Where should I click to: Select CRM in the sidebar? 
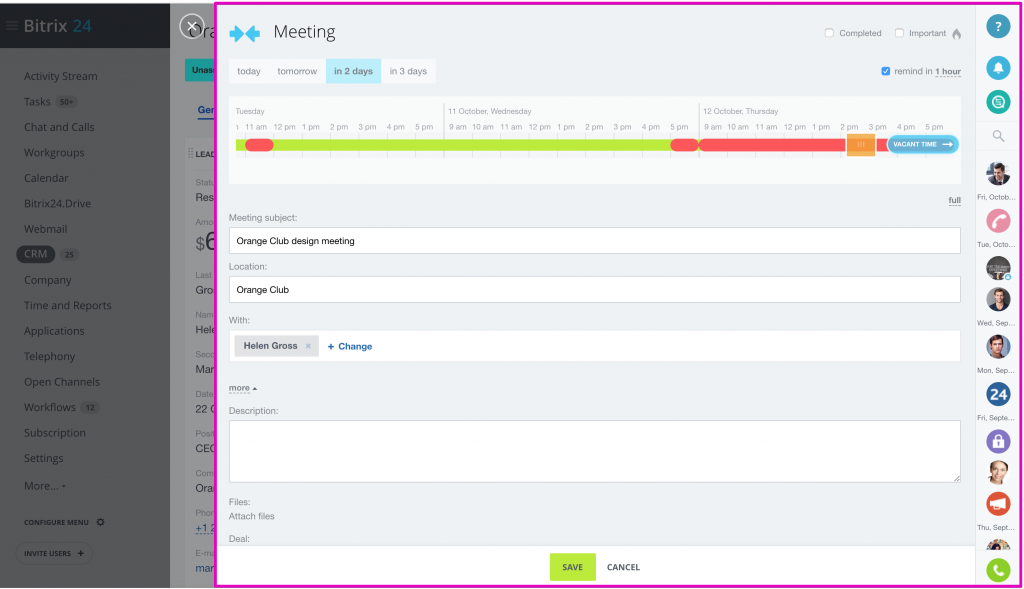tap(35, 254)
